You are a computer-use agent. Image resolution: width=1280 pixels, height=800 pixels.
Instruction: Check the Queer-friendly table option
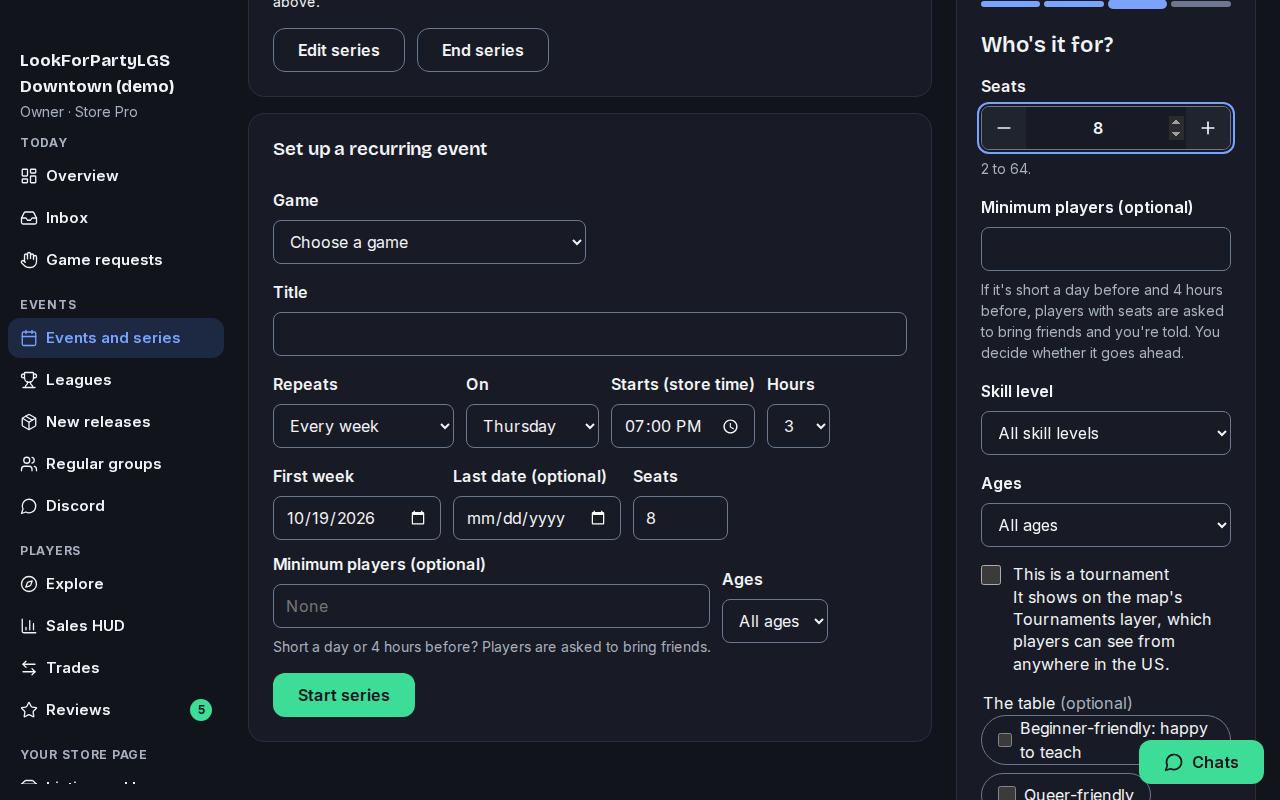[1007, 795]
